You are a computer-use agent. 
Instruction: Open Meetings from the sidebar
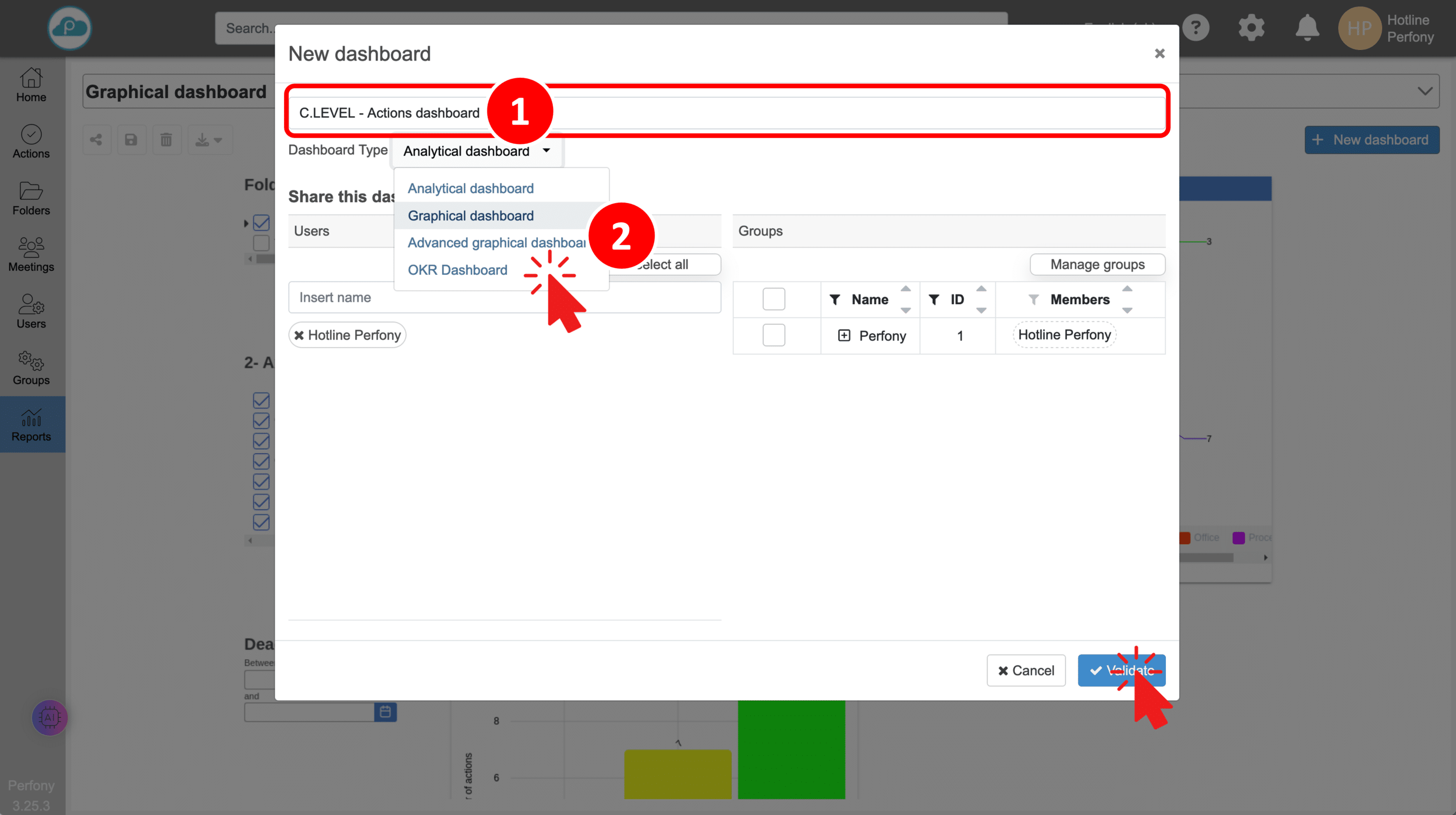(31, 254)
